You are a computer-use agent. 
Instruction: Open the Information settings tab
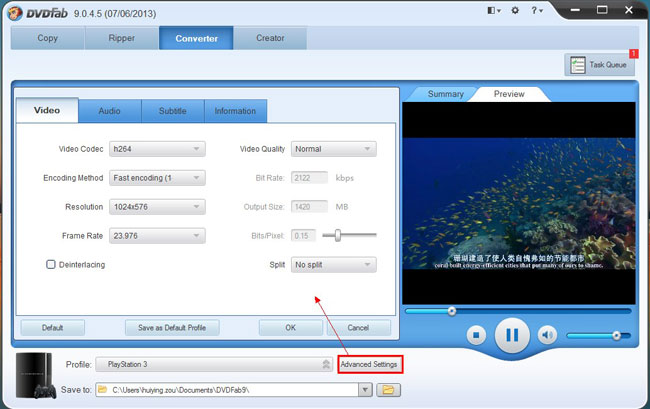coord(235,111)
